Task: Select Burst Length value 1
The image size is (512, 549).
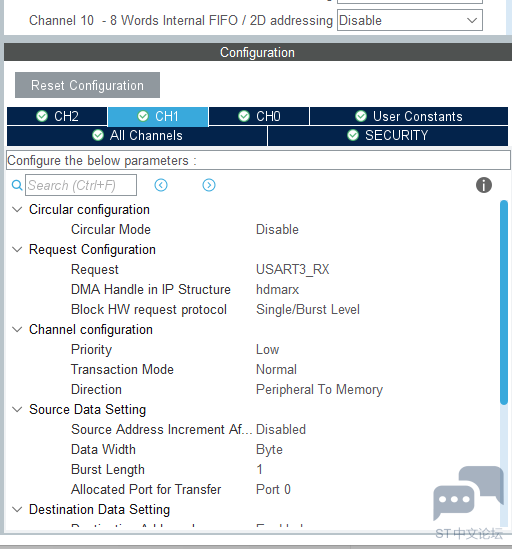Action: [x=259, y=470]
